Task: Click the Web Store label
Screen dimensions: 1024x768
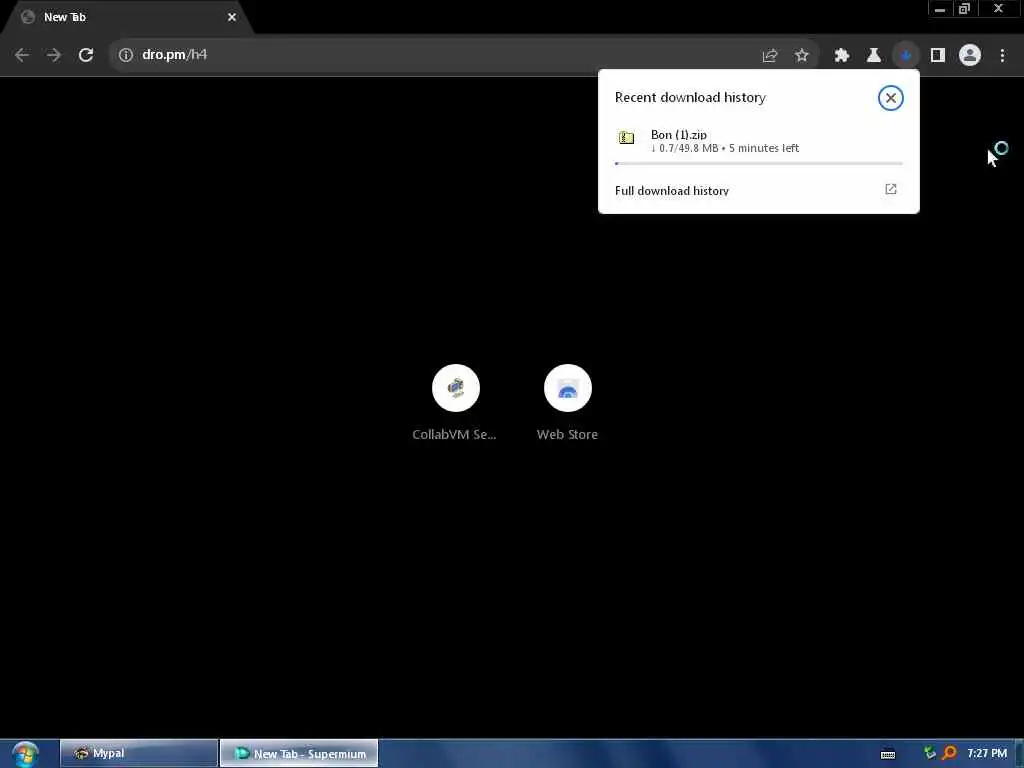Action: tap(567, 434)
